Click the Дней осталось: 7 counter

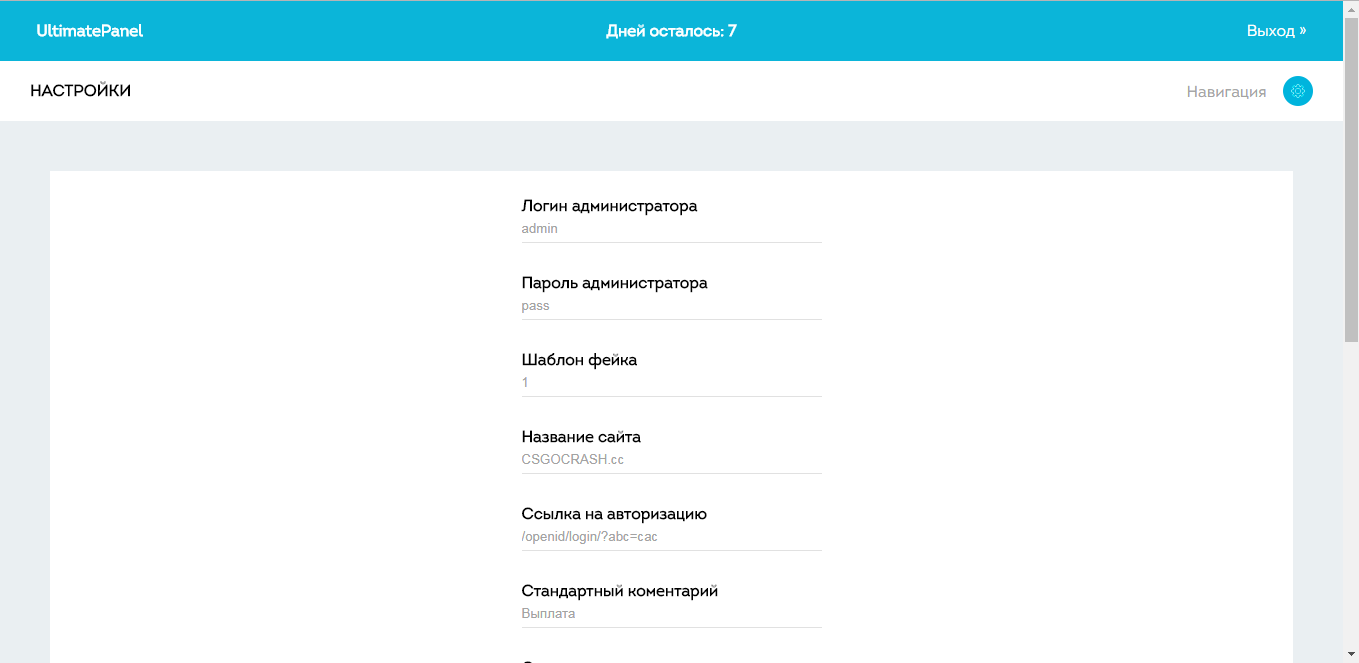click(671, 31)
